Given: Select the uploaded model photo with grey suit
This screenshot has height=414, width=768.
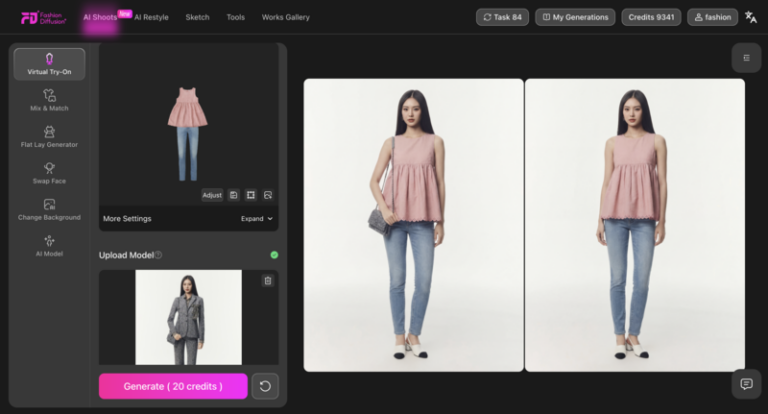Looking at the screenshot, I should [x=189, y=317].
